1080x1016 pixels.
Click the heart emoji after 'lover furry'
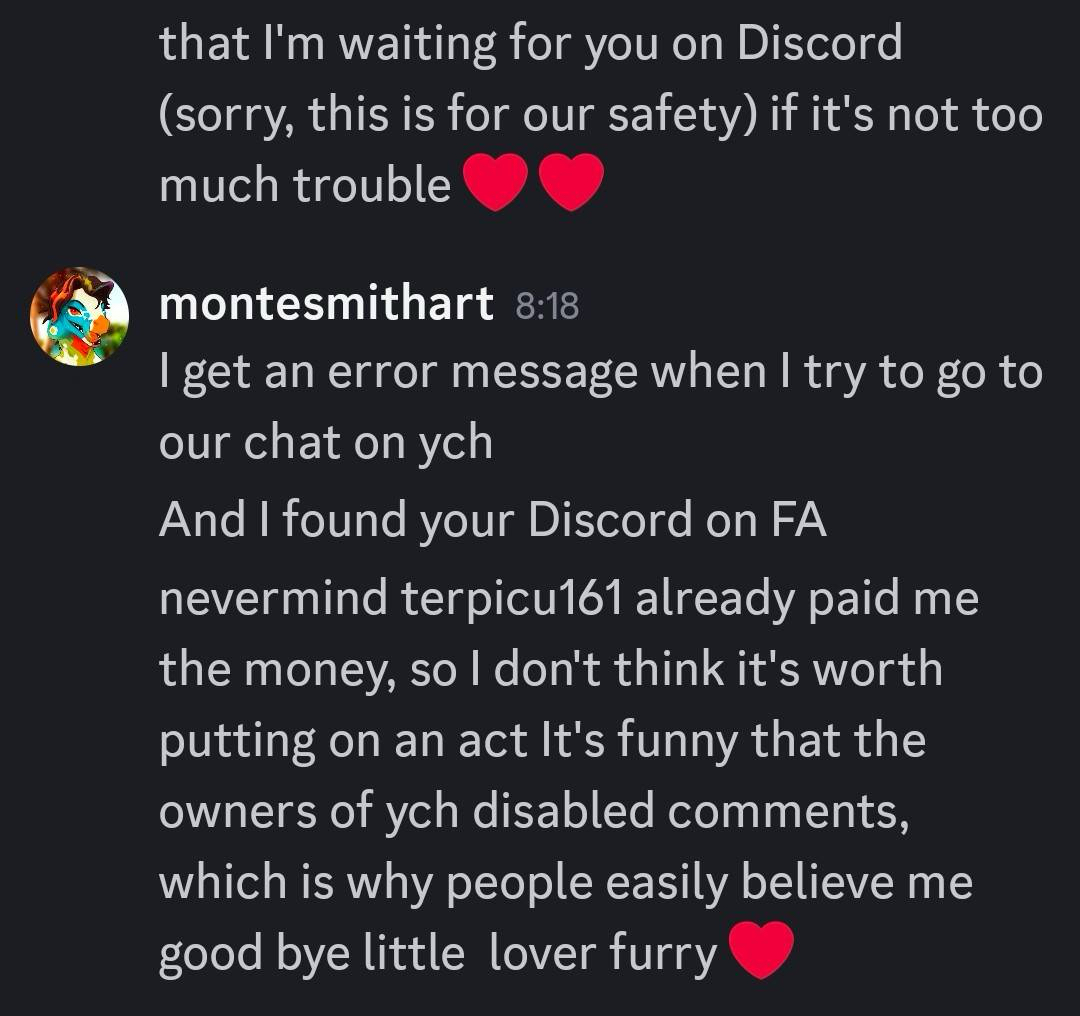click(760, 950)
